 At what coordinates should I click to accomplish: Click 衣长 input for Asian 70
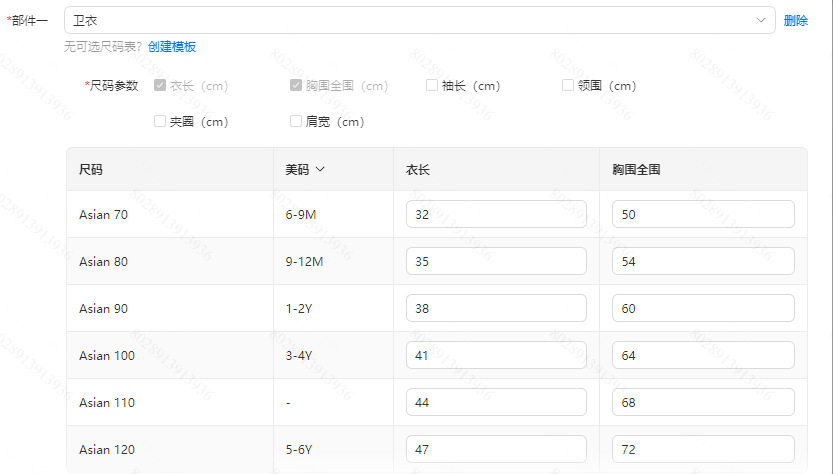tap(496, 214)
